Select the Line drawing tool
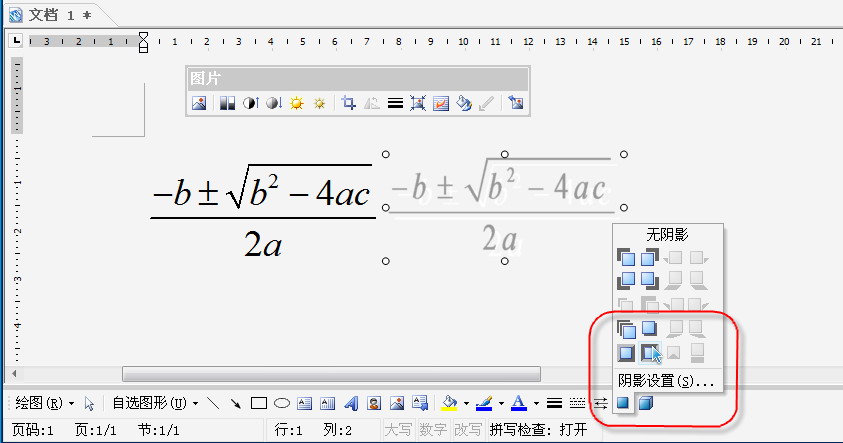This screenshot has height=443, width=843. 213,403
